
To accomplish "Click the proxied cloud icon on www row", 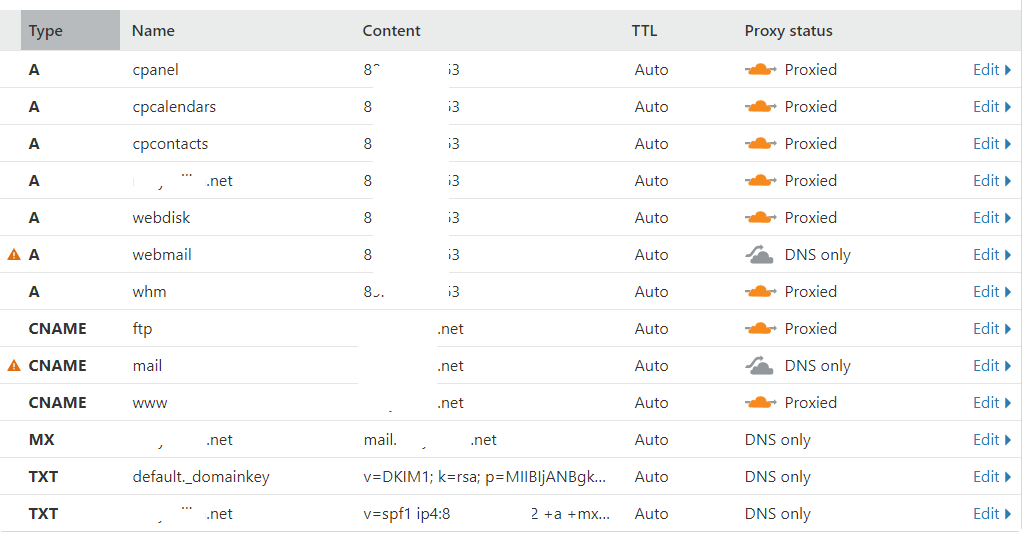I will point(760,402).
